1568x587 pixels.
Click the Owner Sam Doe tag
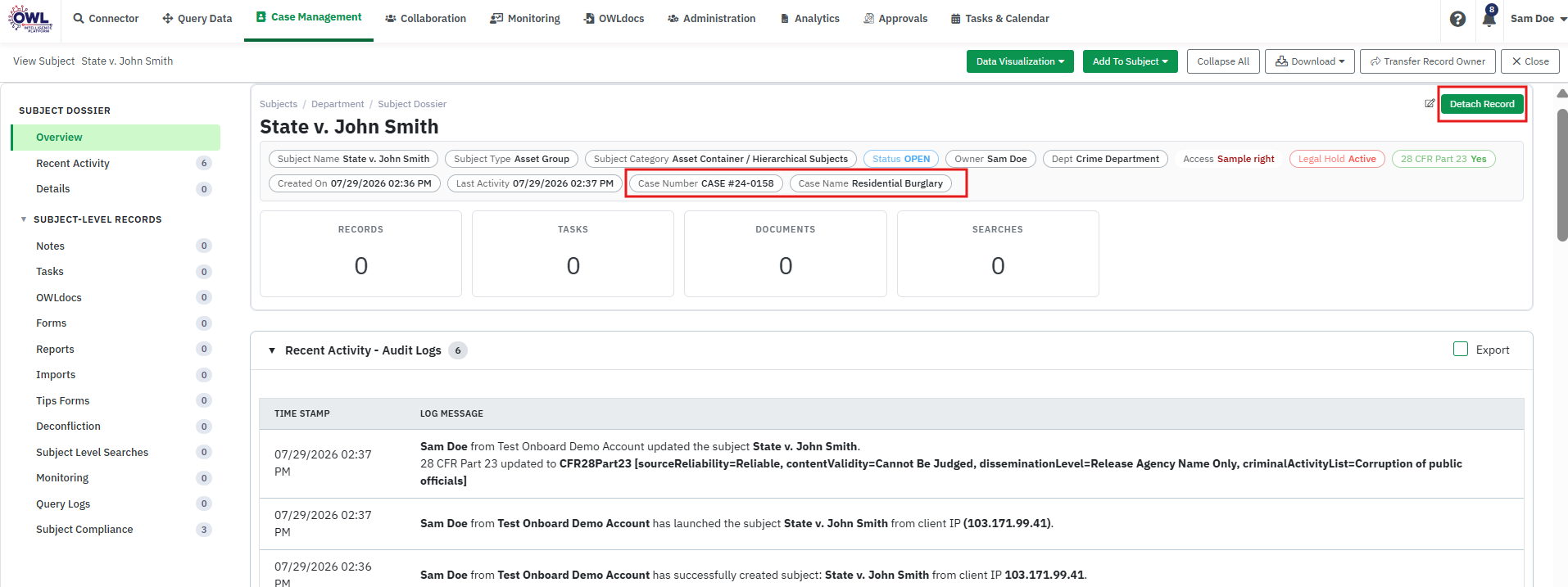point(990,159)
